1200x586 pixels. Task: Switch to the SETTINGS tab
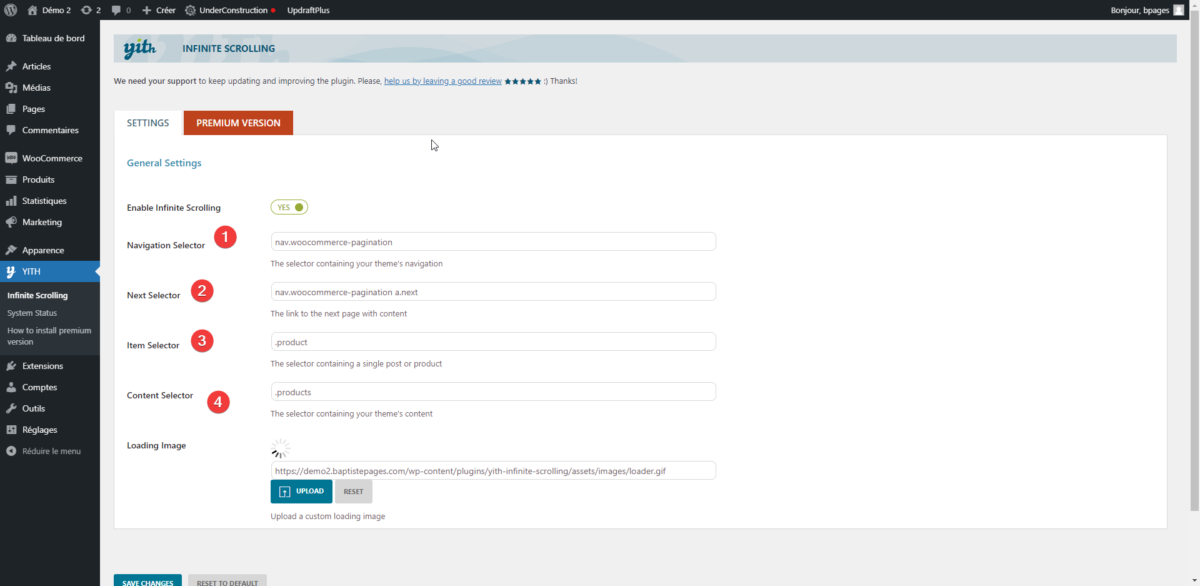[x=148, y=123]
